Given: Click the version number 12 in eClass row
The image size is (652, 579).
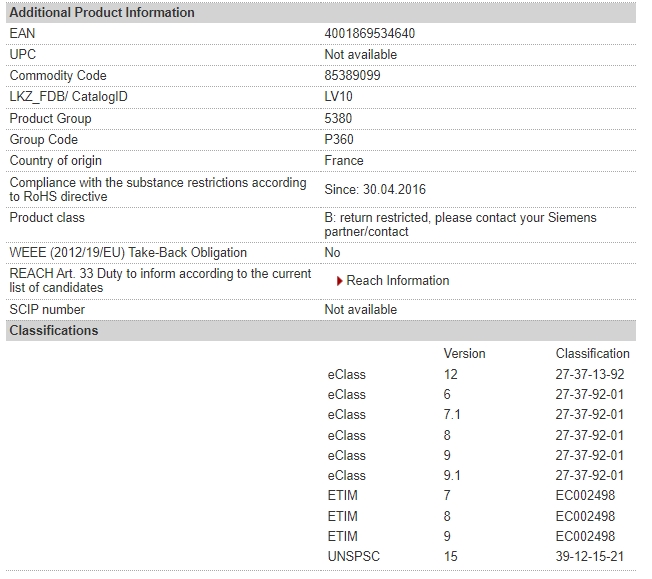Looking at the screenshot, I should coord(450,374).
